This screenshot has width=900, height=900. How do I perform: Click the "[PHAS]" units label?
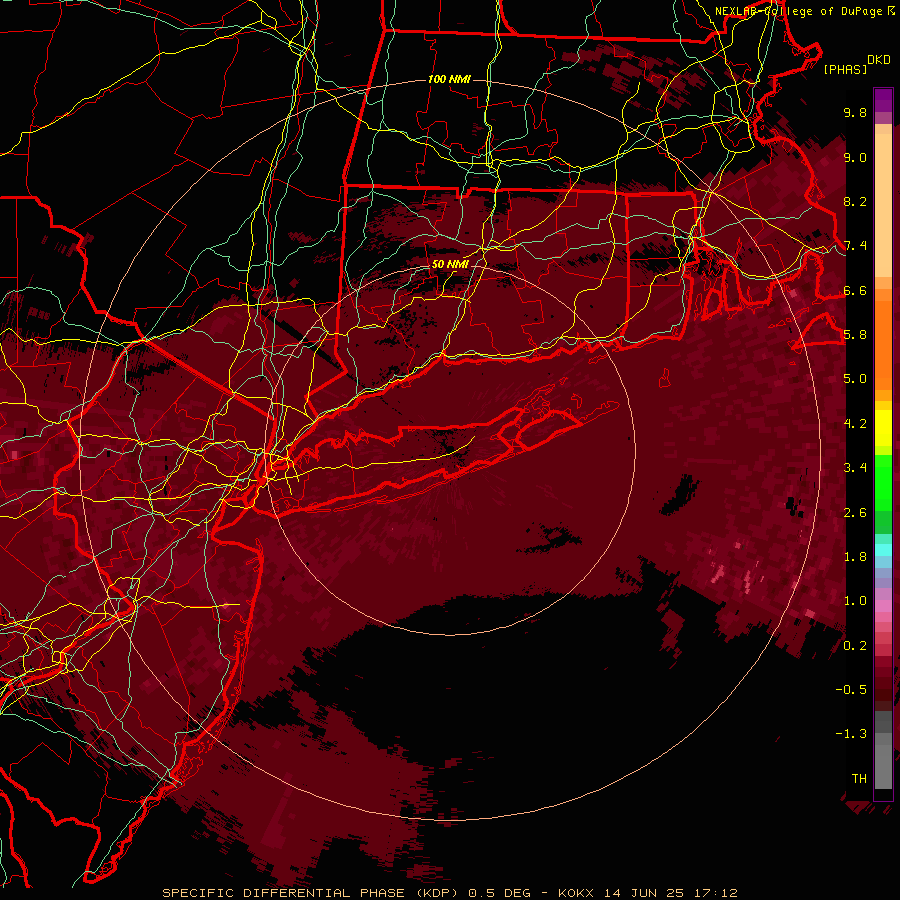pyautogui.click(x=845, y=70)
